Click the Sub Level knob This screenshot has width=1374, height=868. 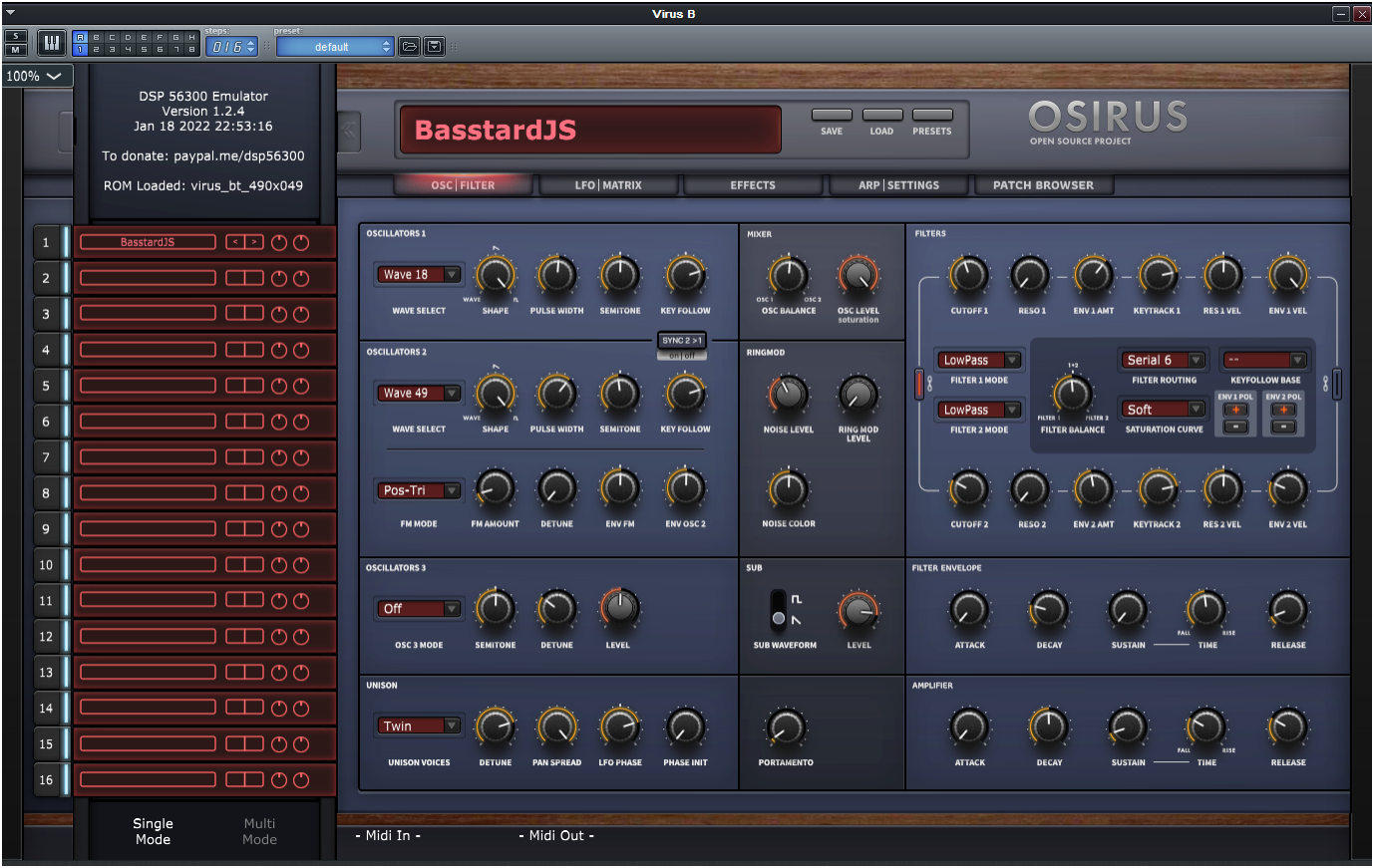(x=859, y=609)
